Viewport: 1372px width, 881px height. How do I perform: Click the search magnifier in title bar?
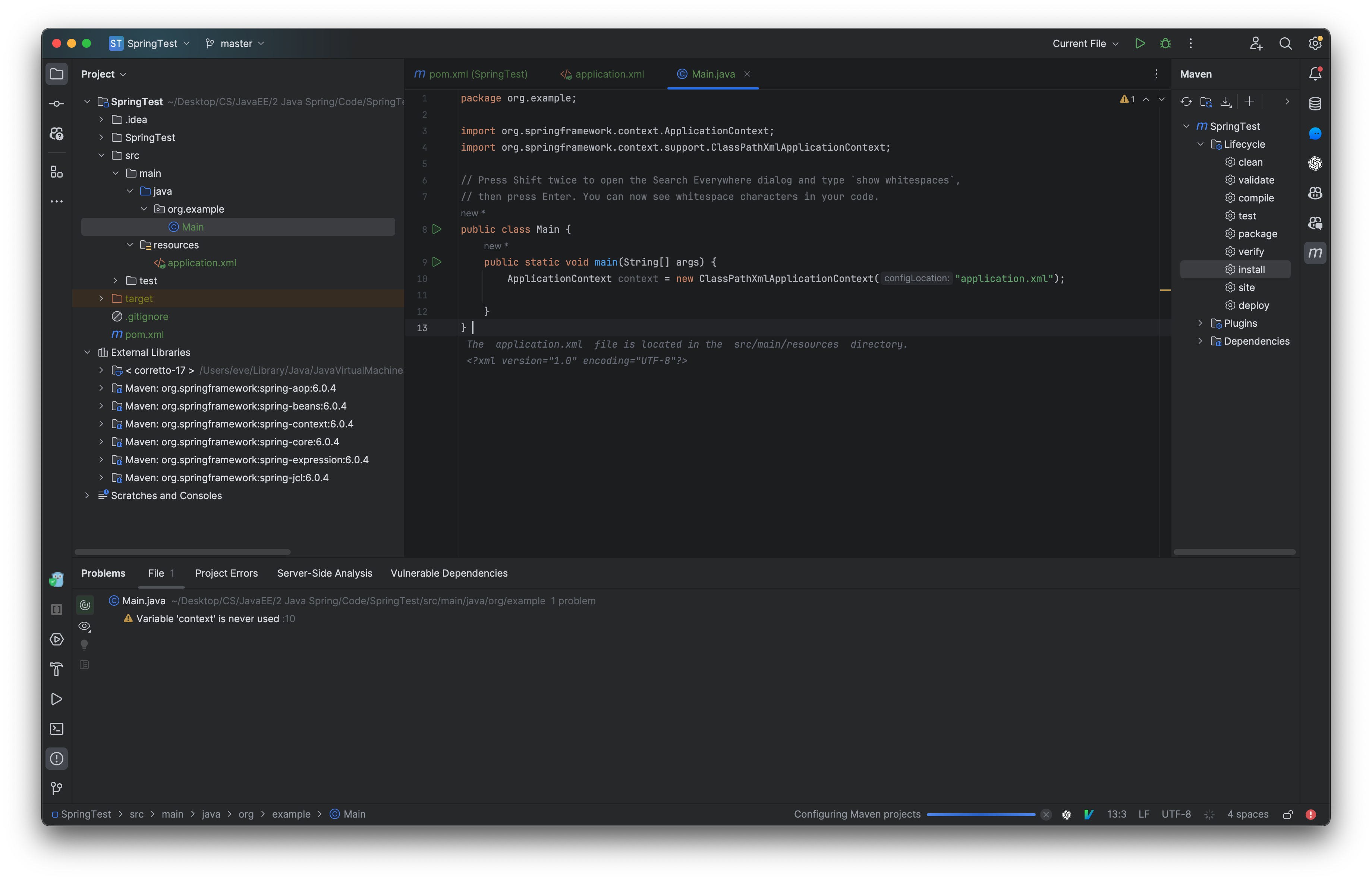tap(1286, 43)
